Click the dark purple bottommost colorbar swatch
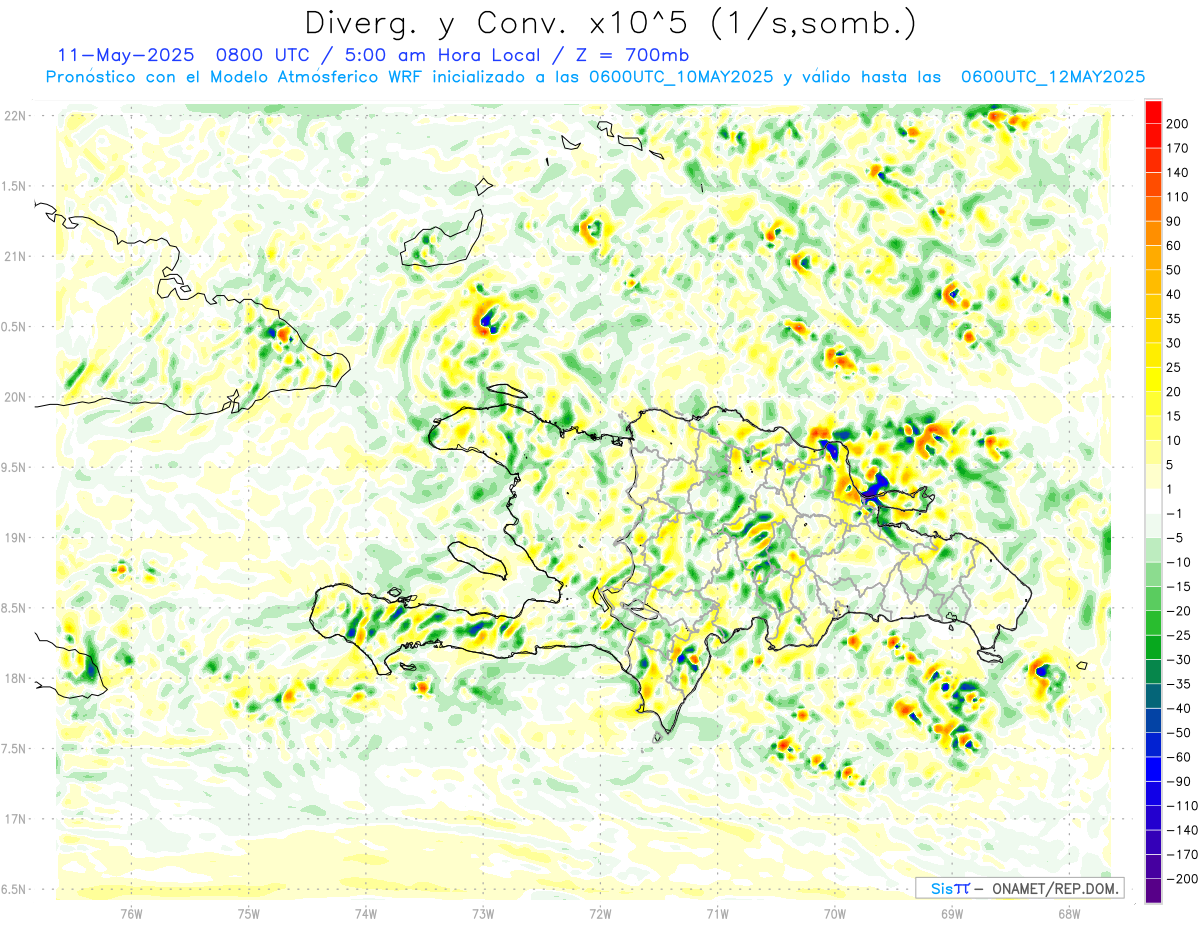Screen dimensions: 1200x927 point(1153,891)
